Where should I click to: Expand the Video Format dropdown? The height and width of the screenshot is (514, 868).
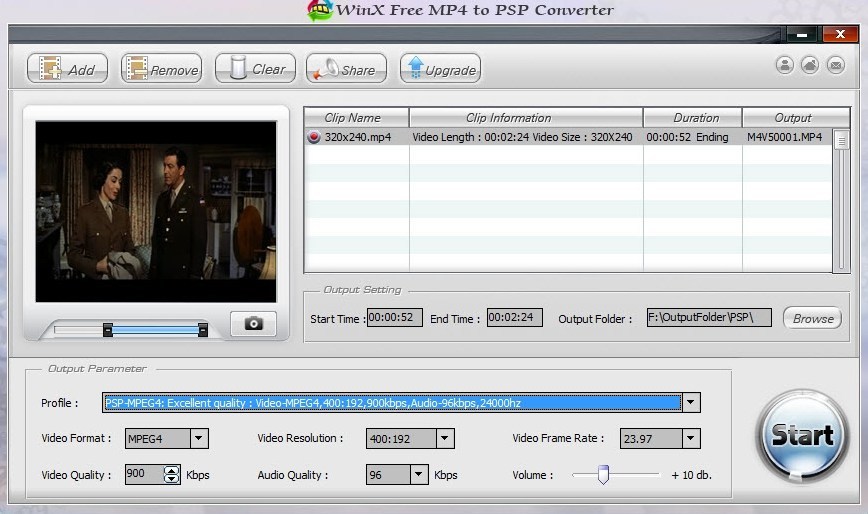(x=199, y=439)
